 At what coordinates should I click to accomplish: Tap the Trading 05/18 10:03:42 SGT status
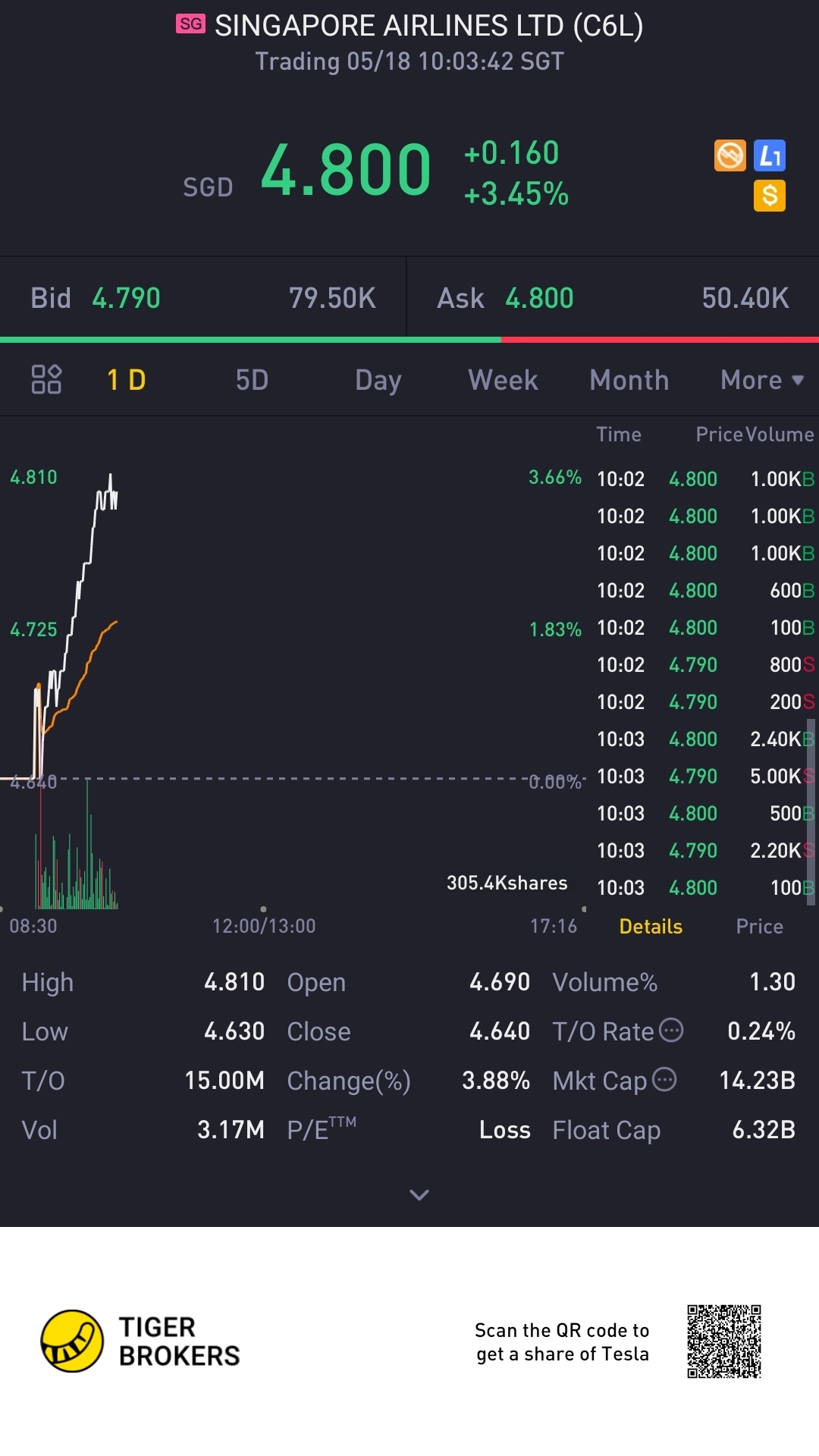click(409, 61)
